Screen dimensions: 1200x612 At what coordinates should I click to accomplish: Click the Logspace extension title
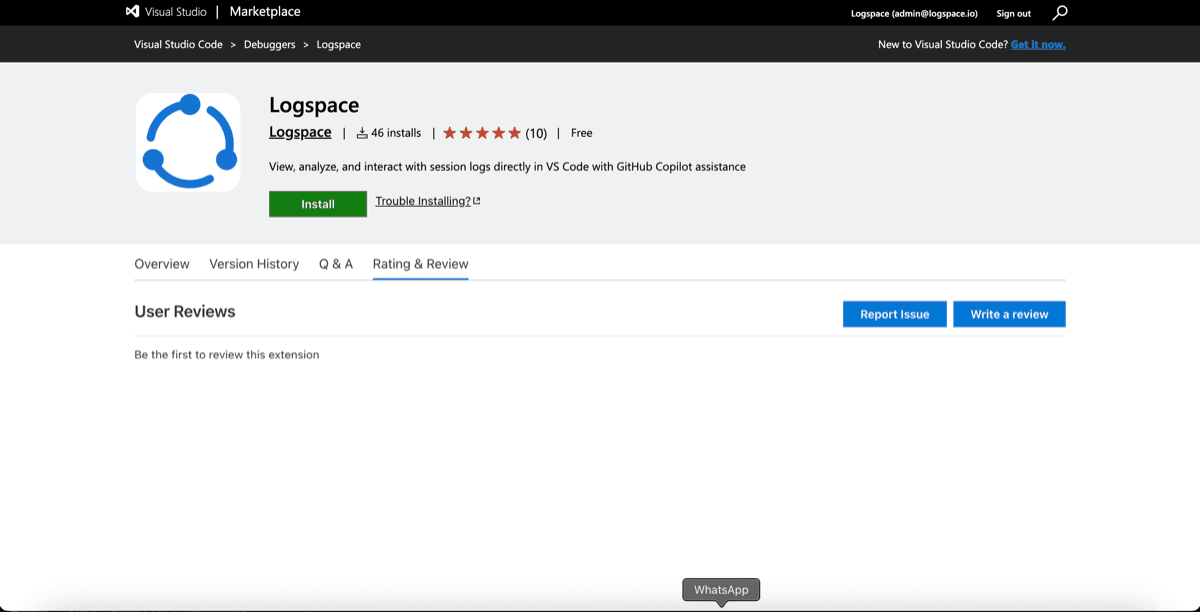coord(314,105)
